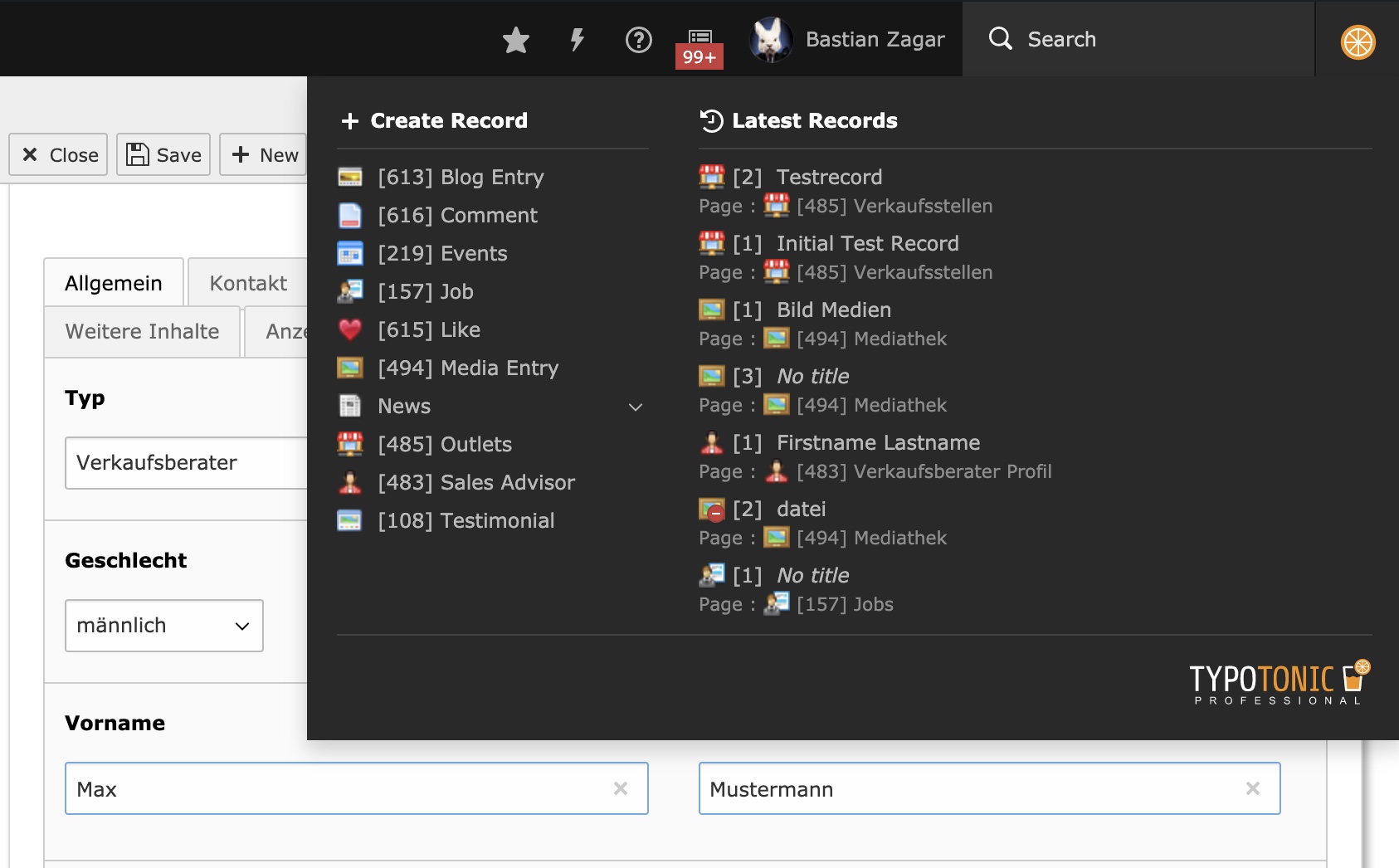Click the lightning bolt flush-cache icon
The width and height of the screenshot is (1399, 868).
578,39
